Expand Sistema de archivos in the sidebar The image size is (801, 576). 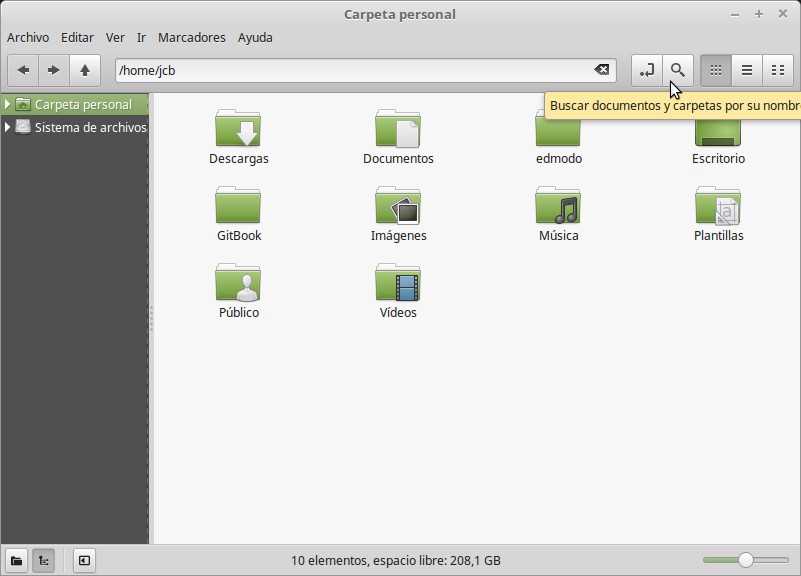pyautogui.click(x=7, y=126)
